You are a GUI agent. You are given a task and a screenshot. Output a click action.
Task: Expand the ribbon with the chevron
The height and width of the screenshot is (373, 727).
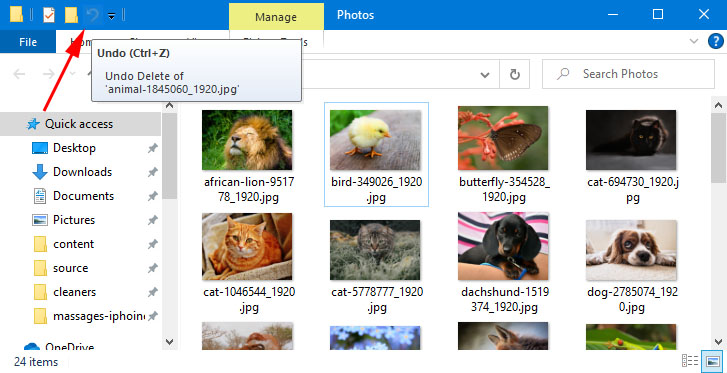coord(694,41)
